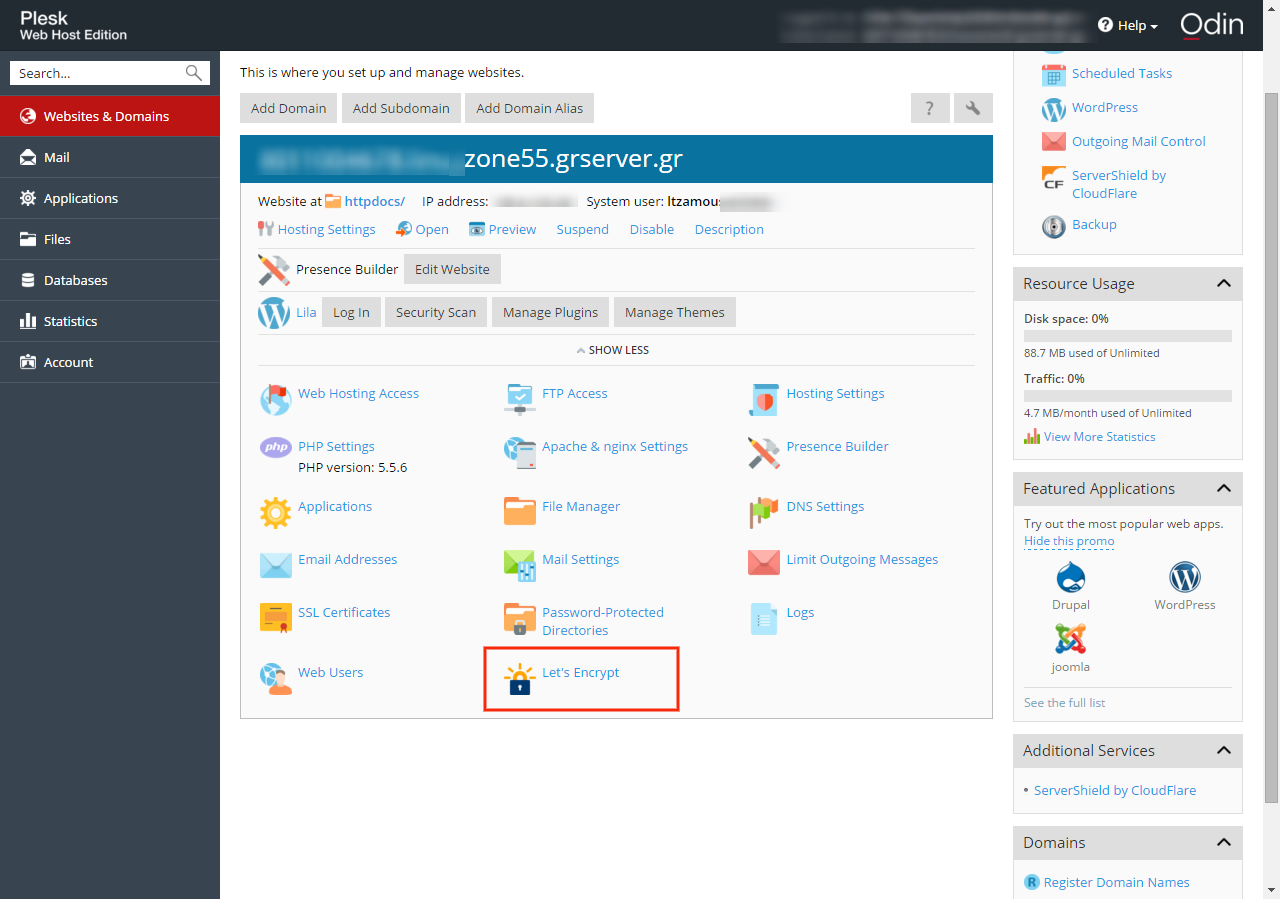
Task: Click the wrench settings button
Action: (973, 108)
